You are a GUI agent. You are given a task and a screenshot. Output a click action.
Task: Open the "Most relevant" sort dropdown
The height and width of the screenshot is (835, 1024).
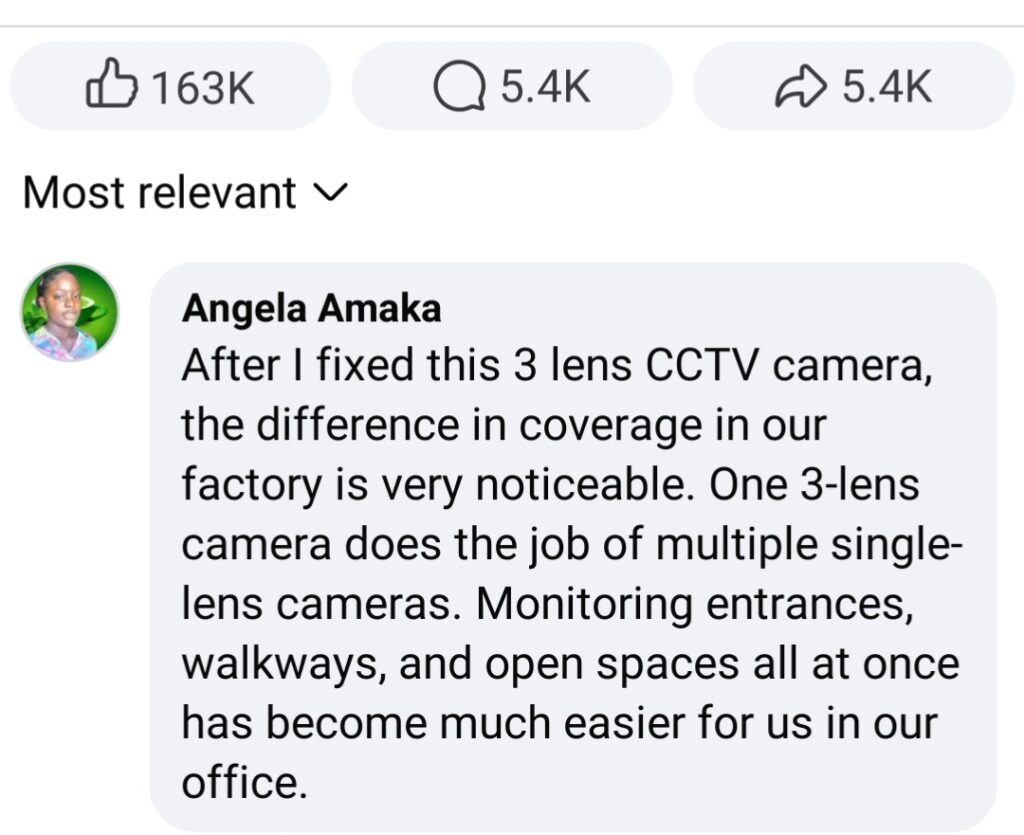(160, 192)
